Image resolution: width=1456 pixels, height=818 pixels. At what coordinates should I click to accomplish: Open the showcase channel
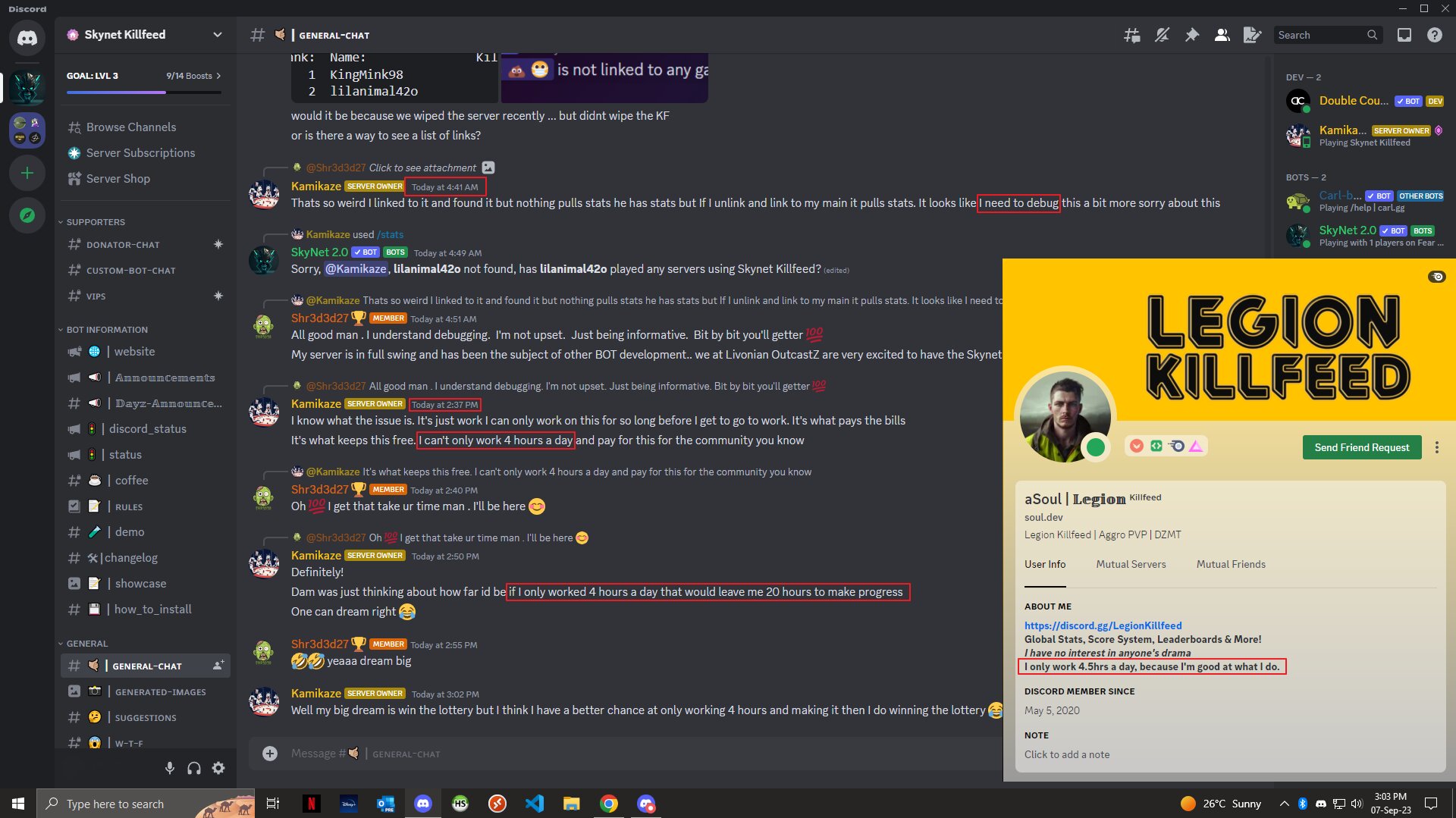point(145,584)
